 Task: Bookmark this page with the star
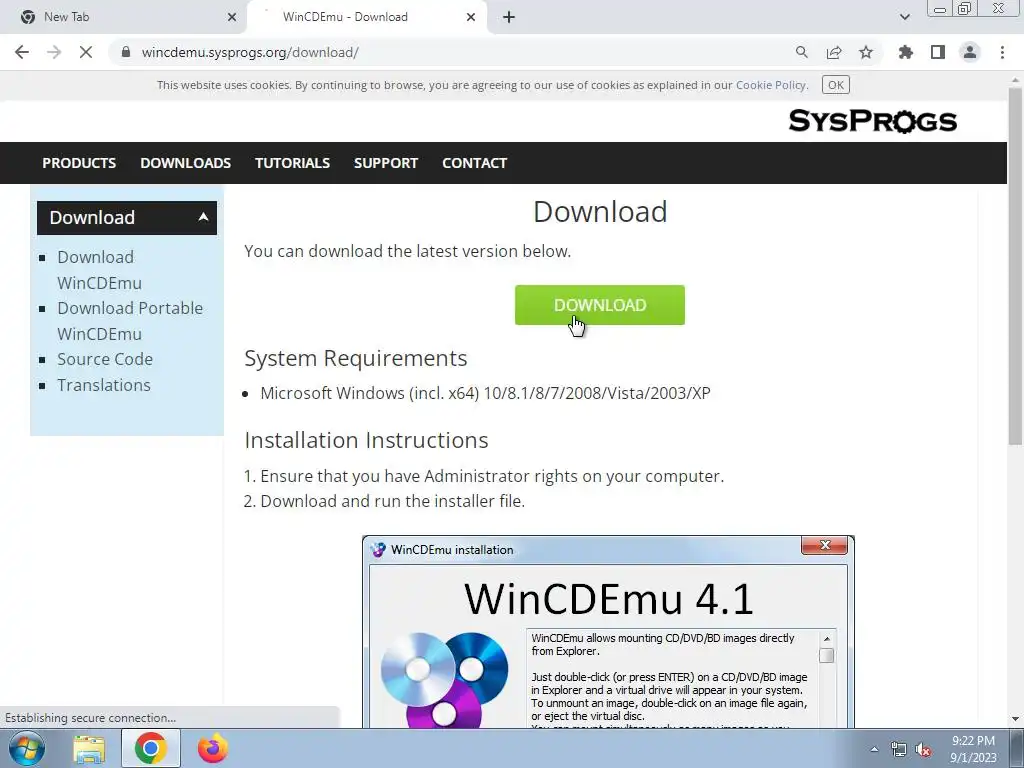pos(866,52)
